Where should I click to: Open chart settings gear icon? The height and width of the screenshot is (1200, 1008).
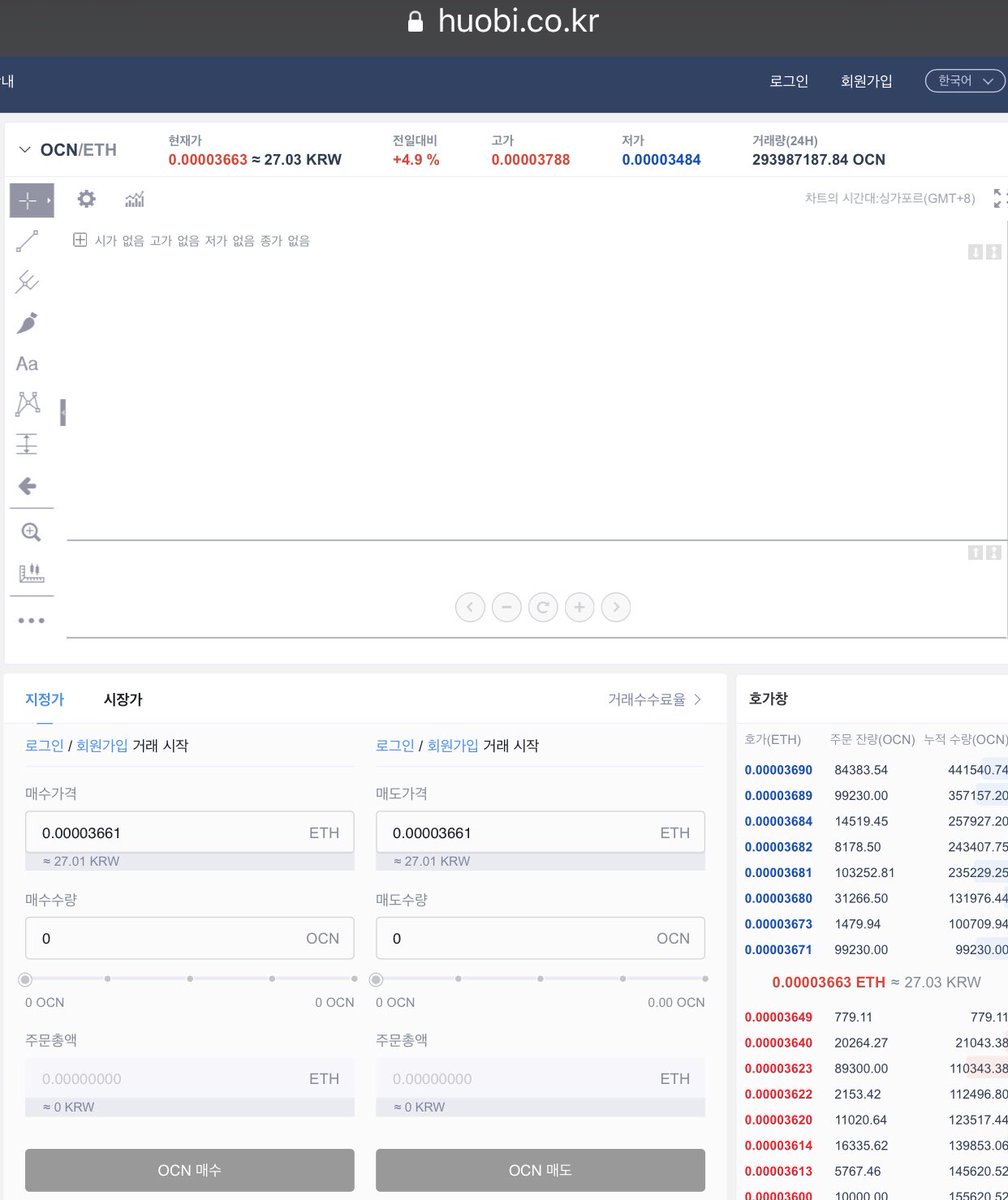87,199
